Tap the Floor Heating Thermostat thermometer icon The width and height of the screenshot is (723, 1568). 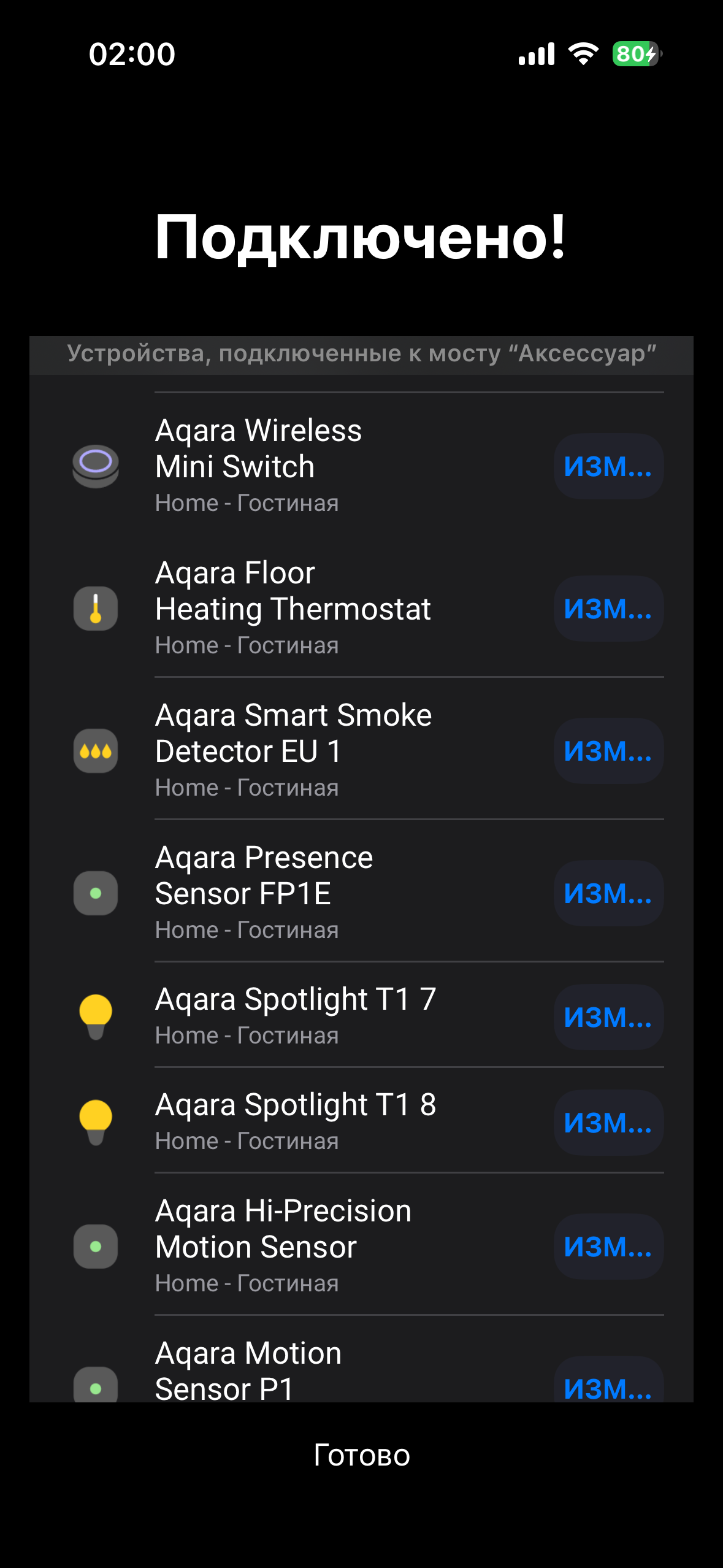pos(96,608)
